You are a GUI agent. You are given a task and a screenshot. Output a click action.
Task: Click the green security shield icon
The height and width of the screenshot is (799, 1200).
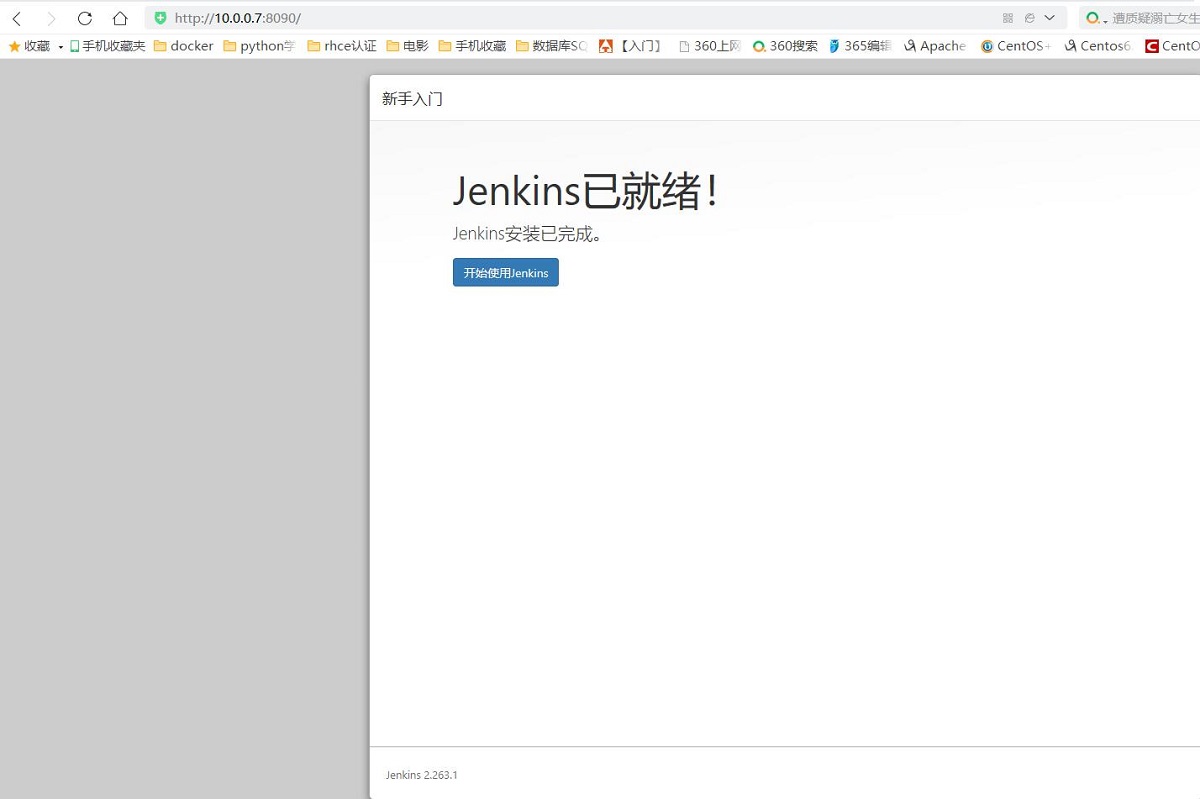160,18
